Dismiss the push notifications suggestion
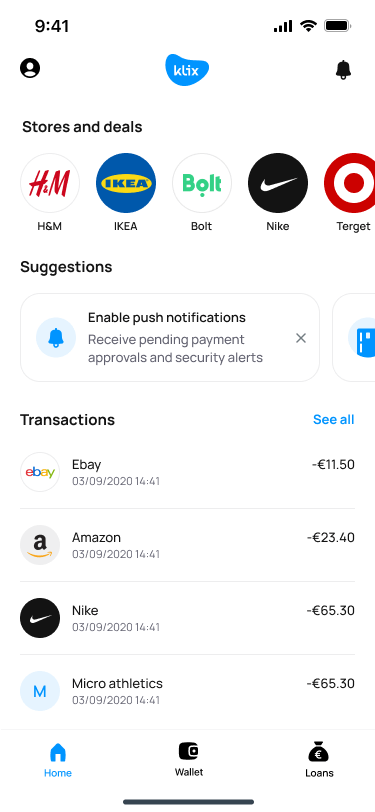Screen dimensions: 375x812 point(301,338)
